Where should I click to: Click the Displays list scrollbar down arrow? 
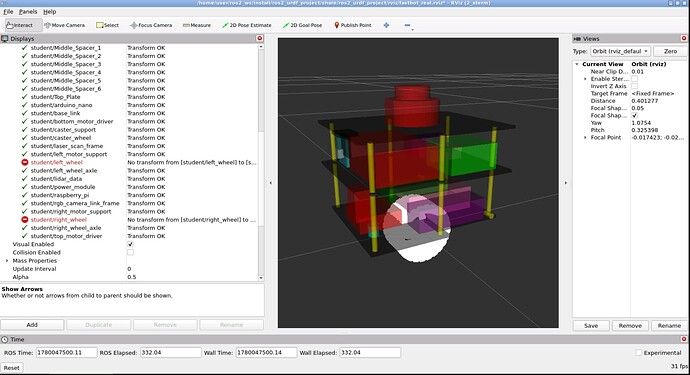click(x=261, y=278)
